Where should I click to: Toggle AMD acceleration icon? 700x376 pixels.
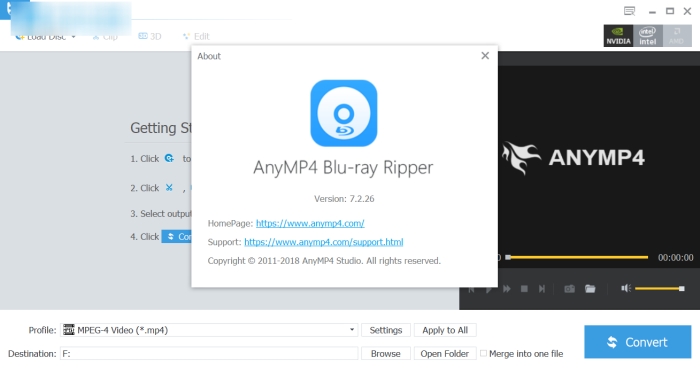(677, 36)
